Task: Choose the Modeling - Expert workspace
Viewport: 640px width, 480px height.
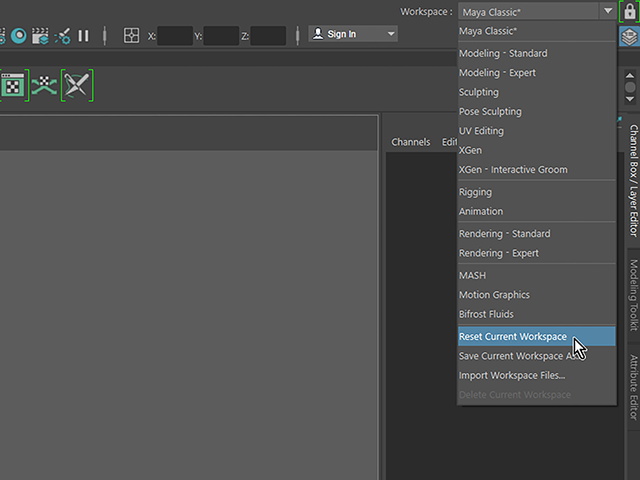Action: pyautogui.click(x=537, y=73)
